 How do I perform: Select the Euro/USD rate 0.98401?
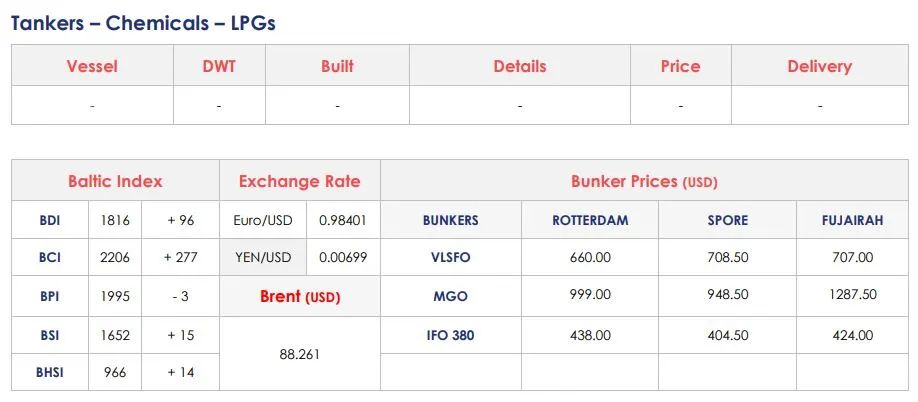(343, 221)
